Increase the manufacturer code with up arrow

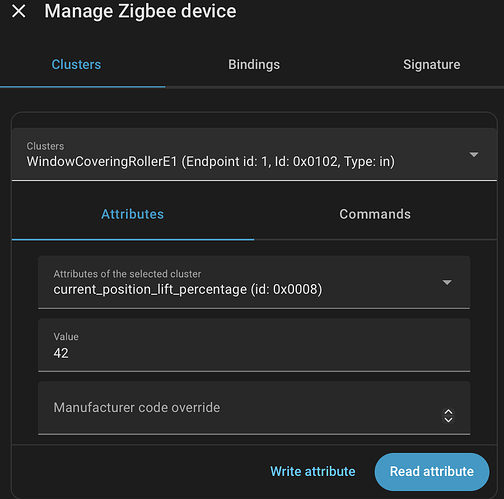[449, 412]
